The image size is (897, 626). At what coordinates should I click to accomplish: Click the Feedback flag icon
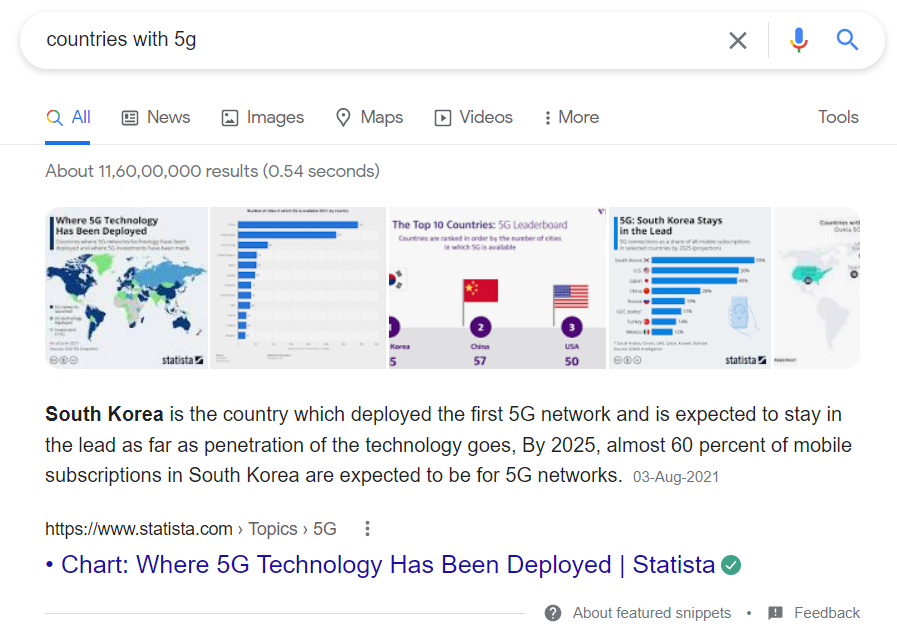tap(775, 613)
